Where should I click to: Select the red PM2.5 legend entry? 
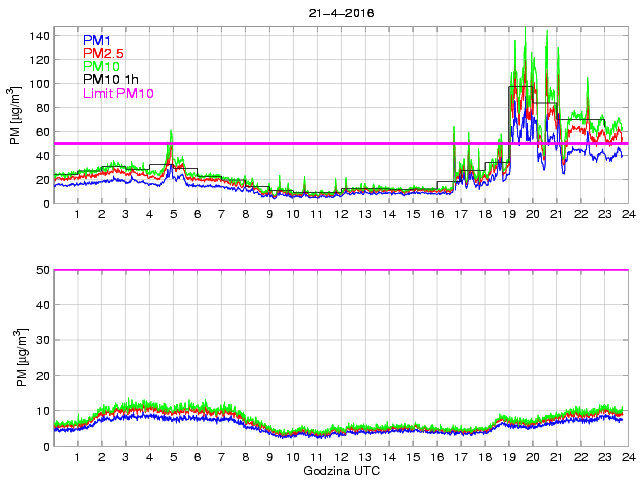103,53
